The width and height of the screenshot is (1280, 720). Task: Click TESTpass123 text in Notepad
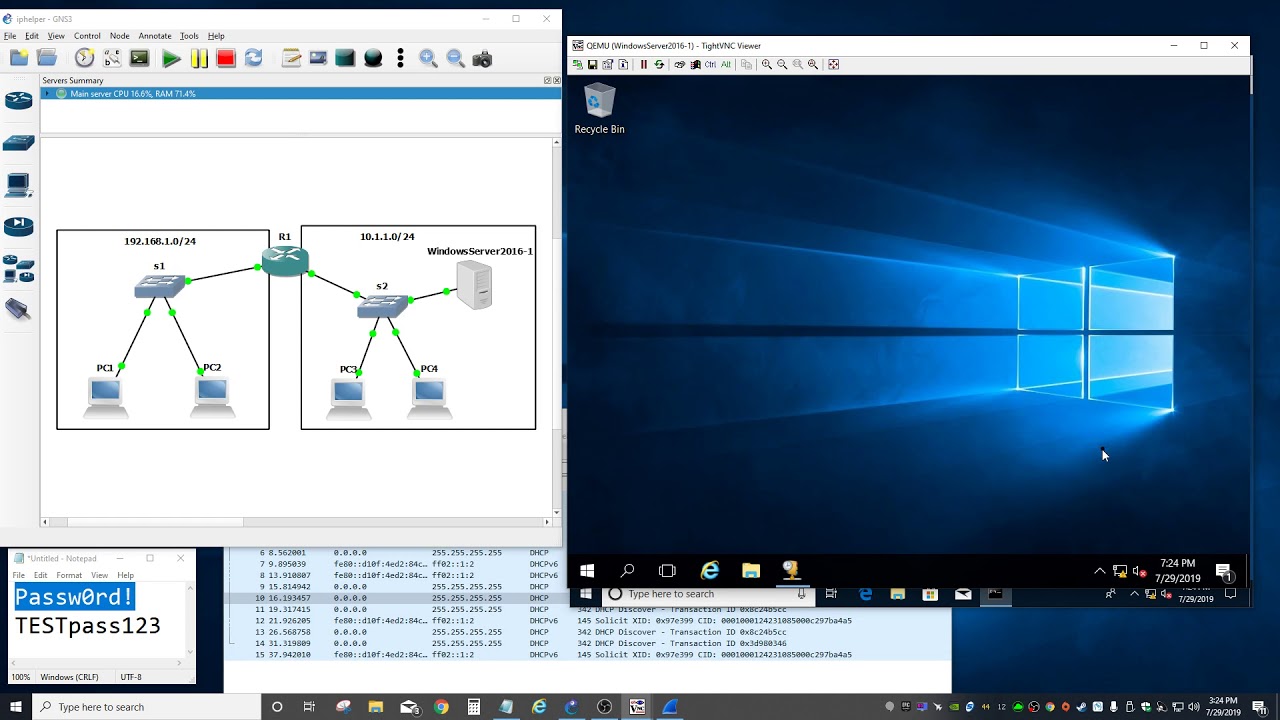[x=88, y=626]
